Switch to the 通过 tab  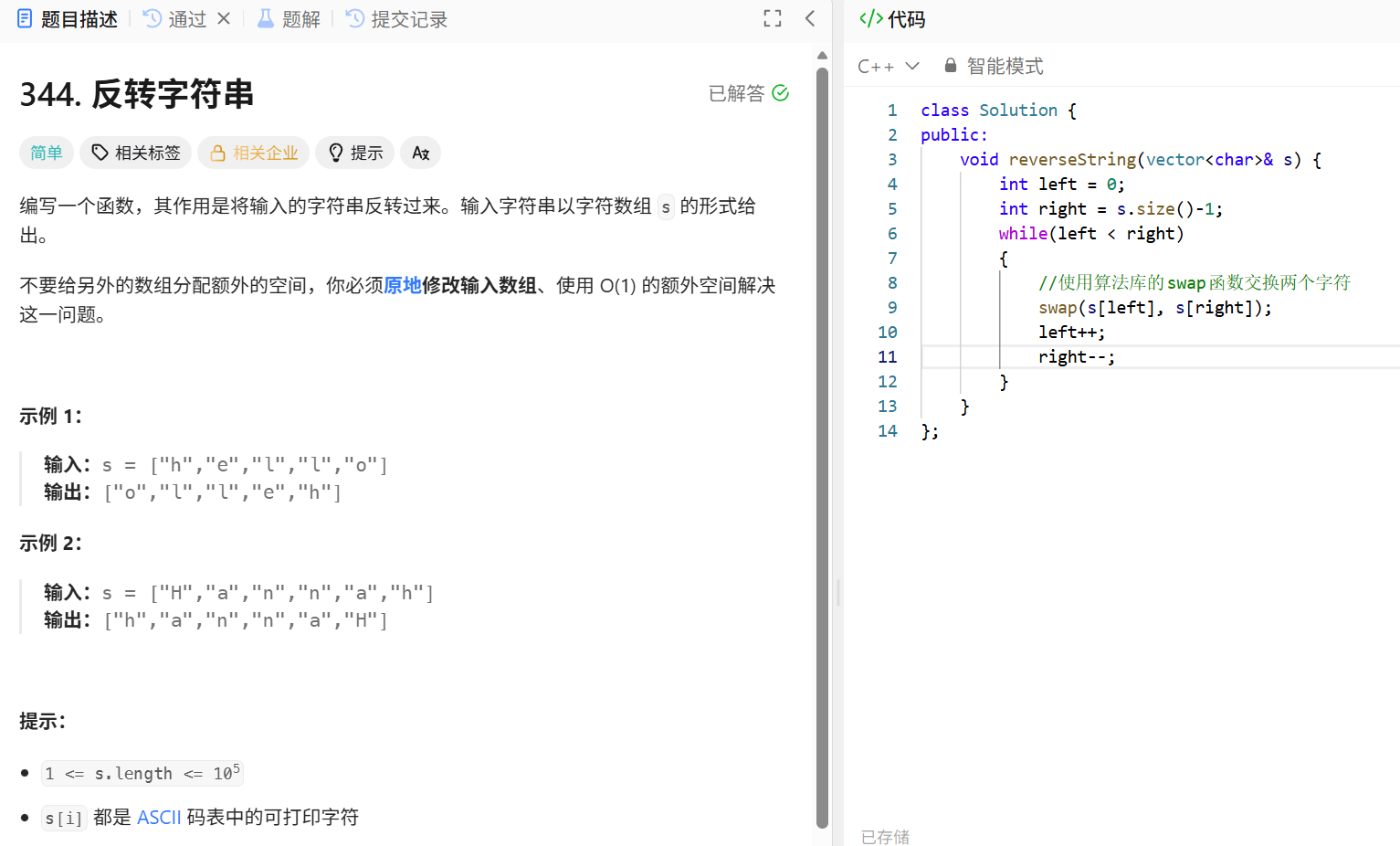pos(186,18)
